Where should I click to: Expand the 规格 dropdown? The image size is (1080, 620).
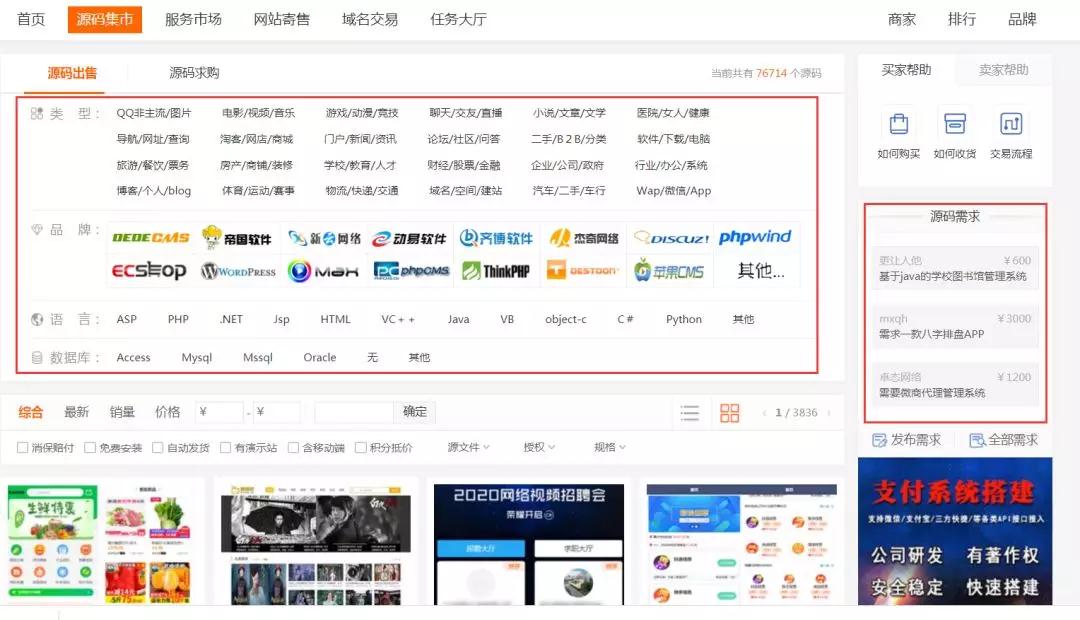(609, 448)
